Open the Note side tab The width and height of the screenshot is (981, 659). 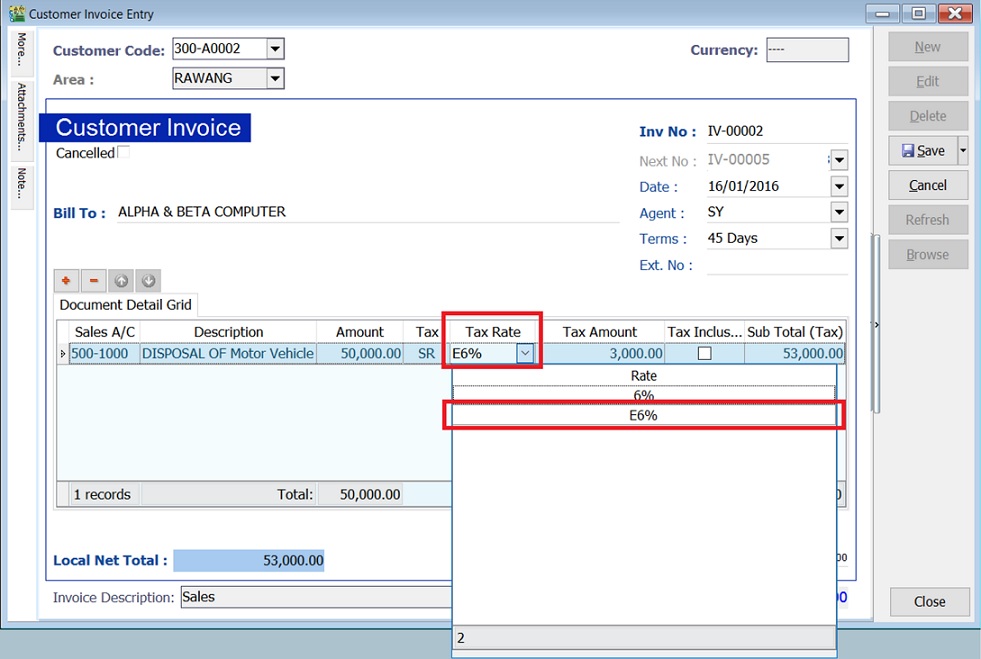22,183
